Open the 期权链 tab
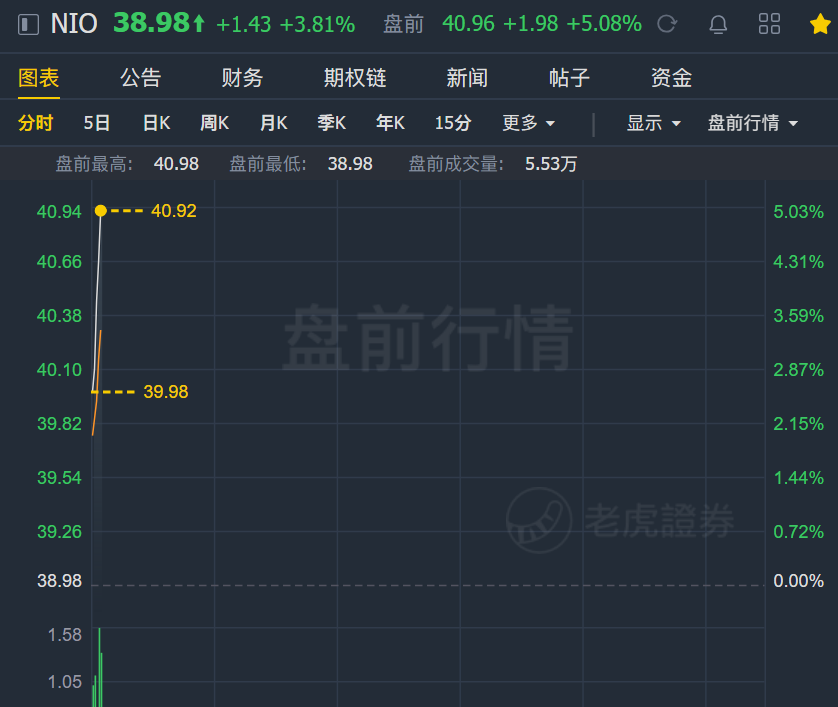This screenshot has height=707, width=838. [355, 78]
